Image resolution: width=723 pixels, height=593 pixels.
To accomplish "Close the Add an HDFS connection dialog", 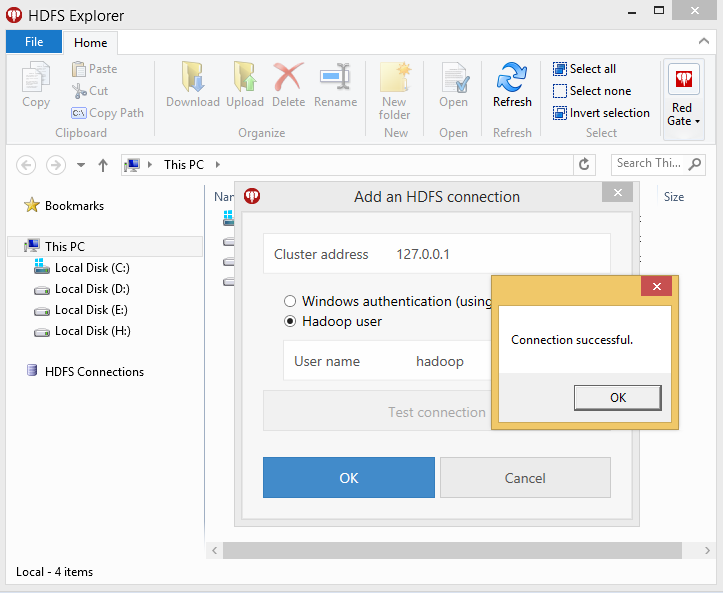I will pyautogui.click(x=617, y=192).
